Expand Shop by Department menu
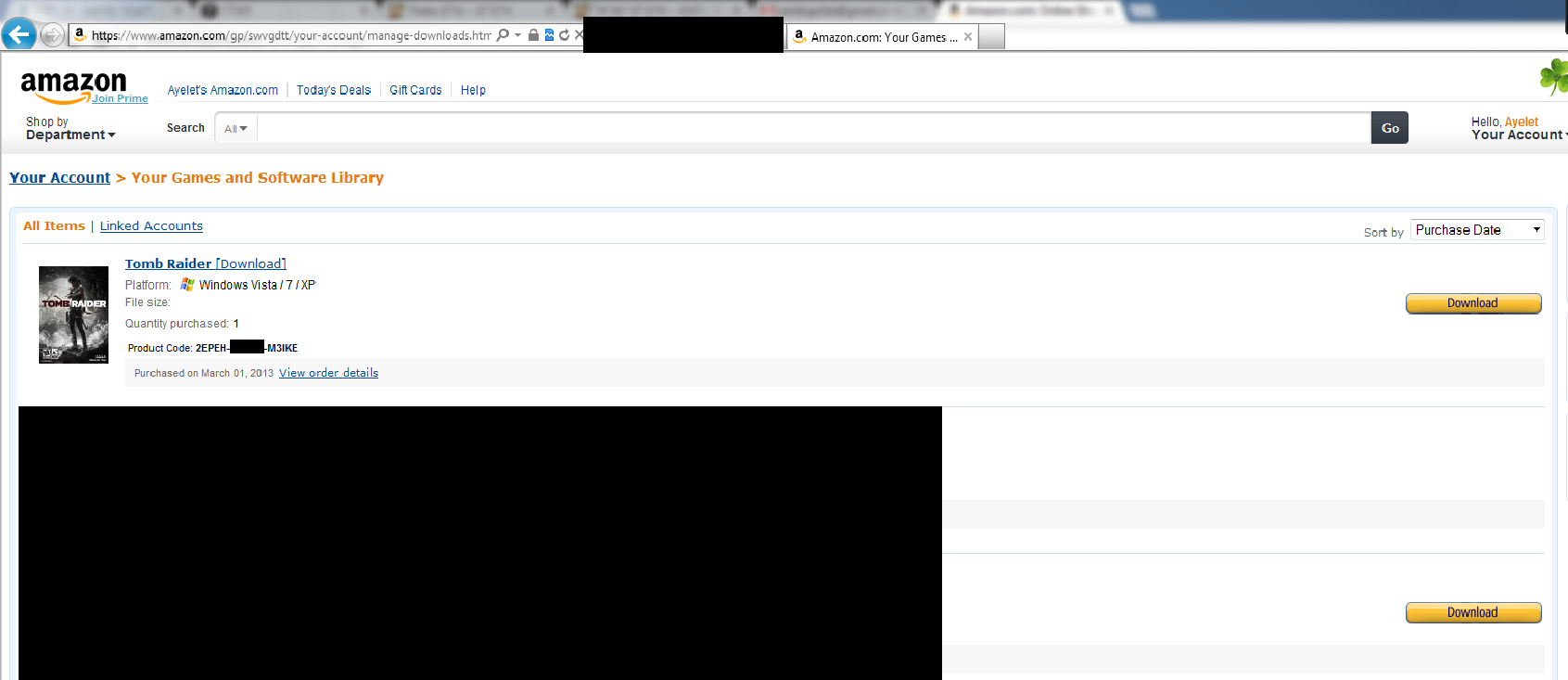Viewport: 1568px width, 680px height. point(70,128)
